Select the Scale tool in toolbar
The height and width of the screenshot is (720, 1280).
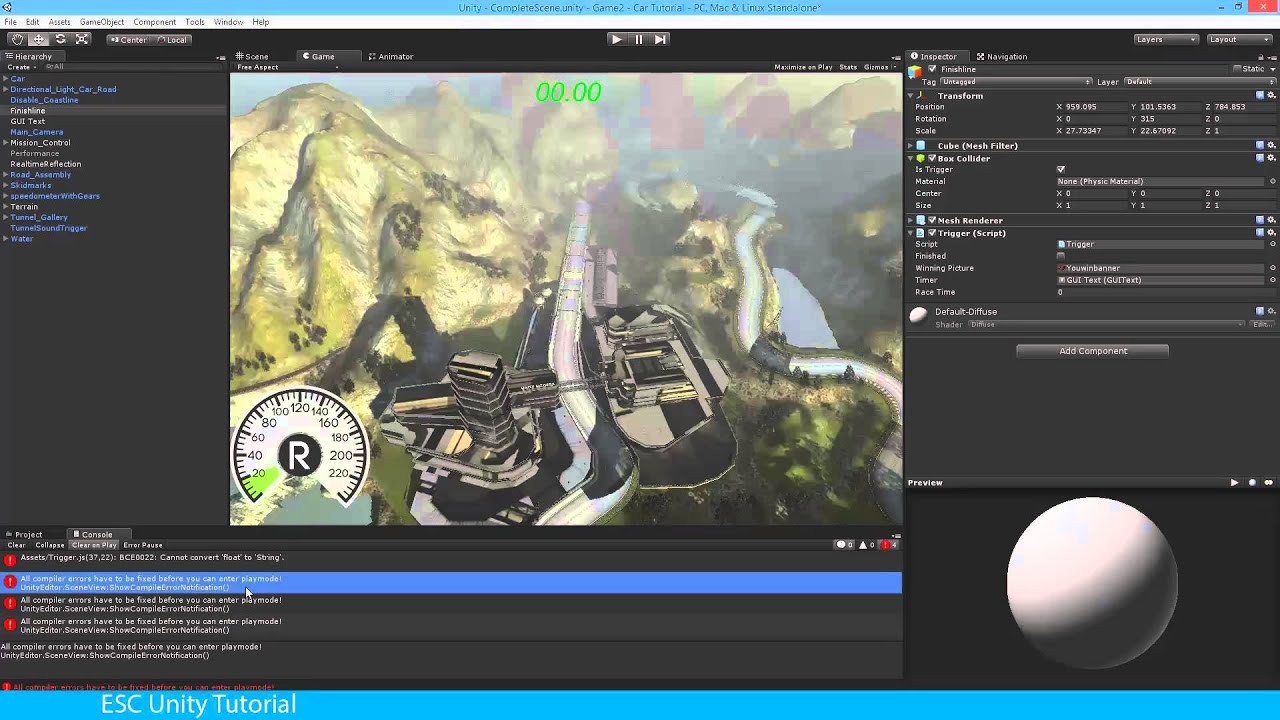tap(82, 39)
